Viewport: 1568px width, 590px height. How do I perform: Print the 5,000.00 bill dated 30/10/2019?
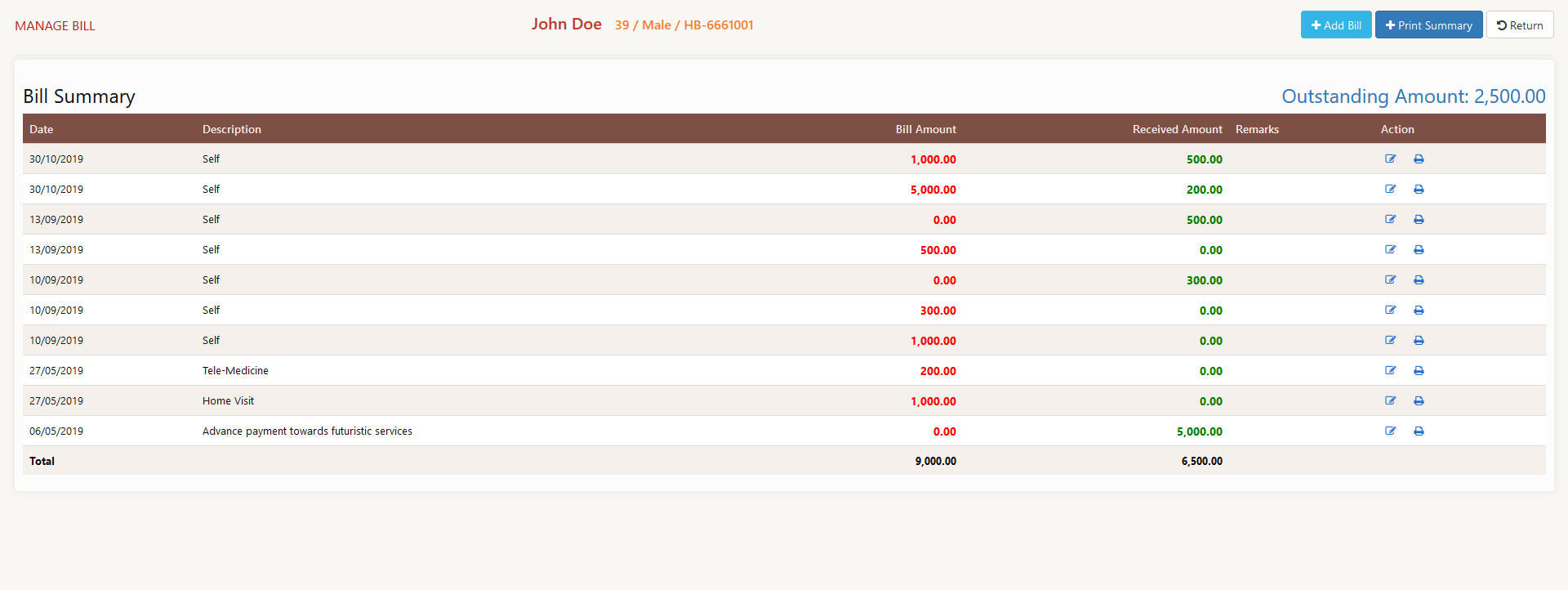click(1419, 190)
